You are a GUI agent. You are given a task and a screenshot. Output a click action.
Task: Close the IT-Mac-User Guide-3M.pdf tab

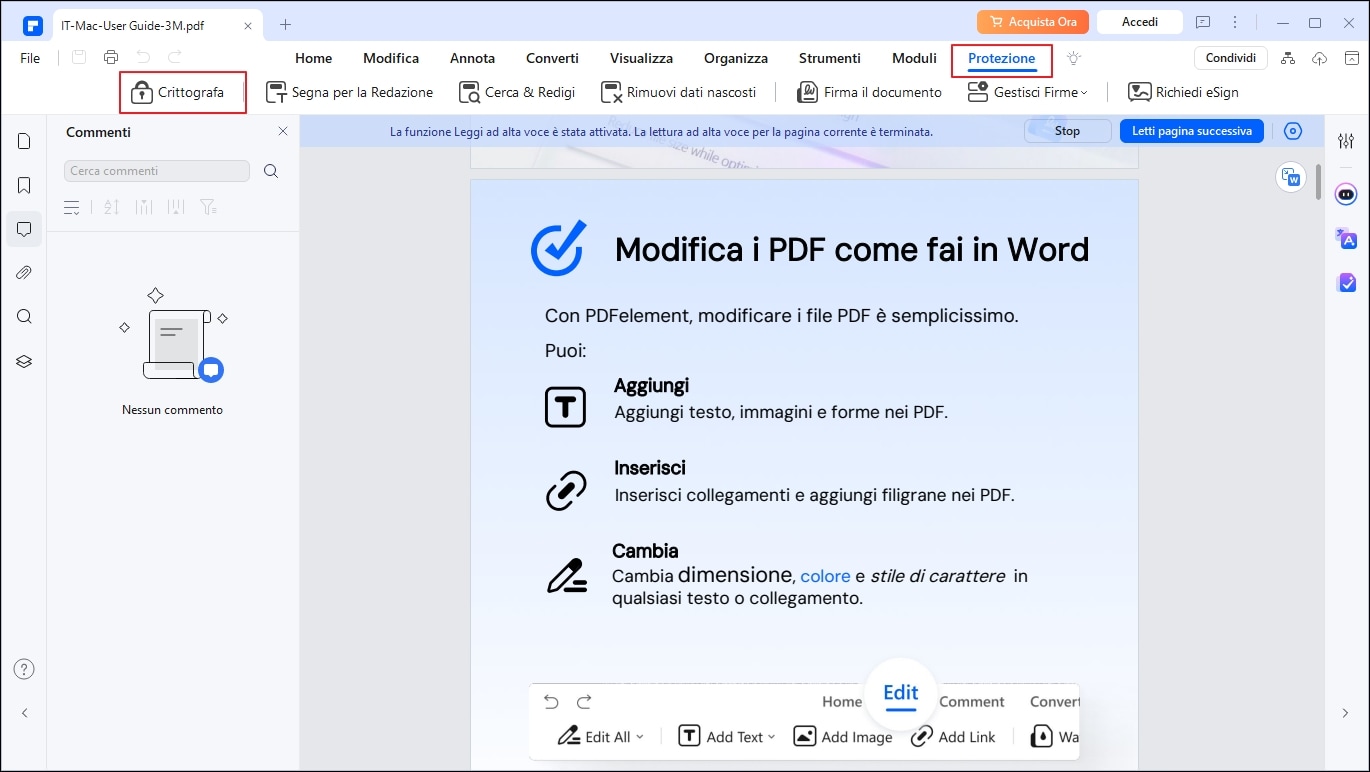[248, 24]
